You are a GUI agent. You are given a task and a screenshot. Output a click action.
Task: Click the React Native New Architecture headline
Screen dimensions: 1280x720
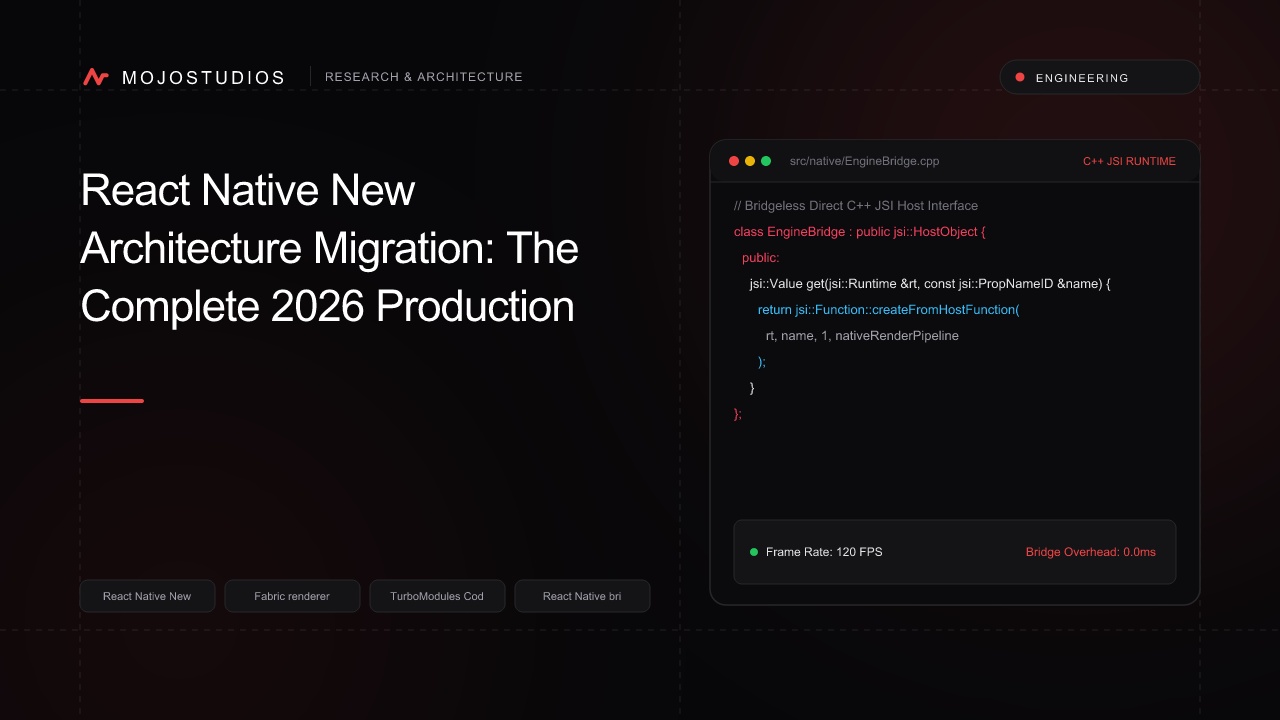click(x=330, y=248)
